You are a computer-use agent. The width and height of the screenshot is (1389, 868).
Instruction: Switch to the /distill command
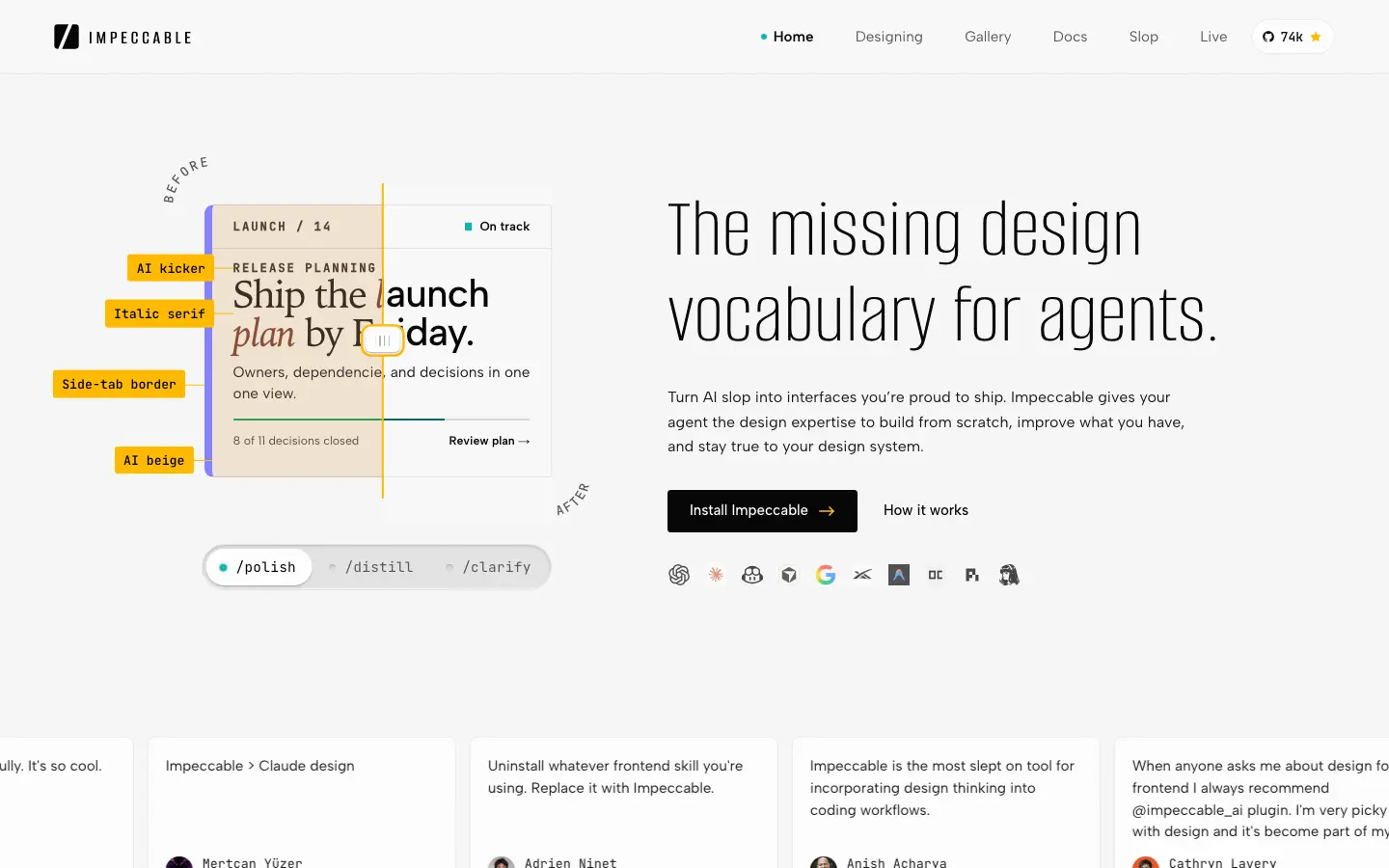(x=371, y=567)
